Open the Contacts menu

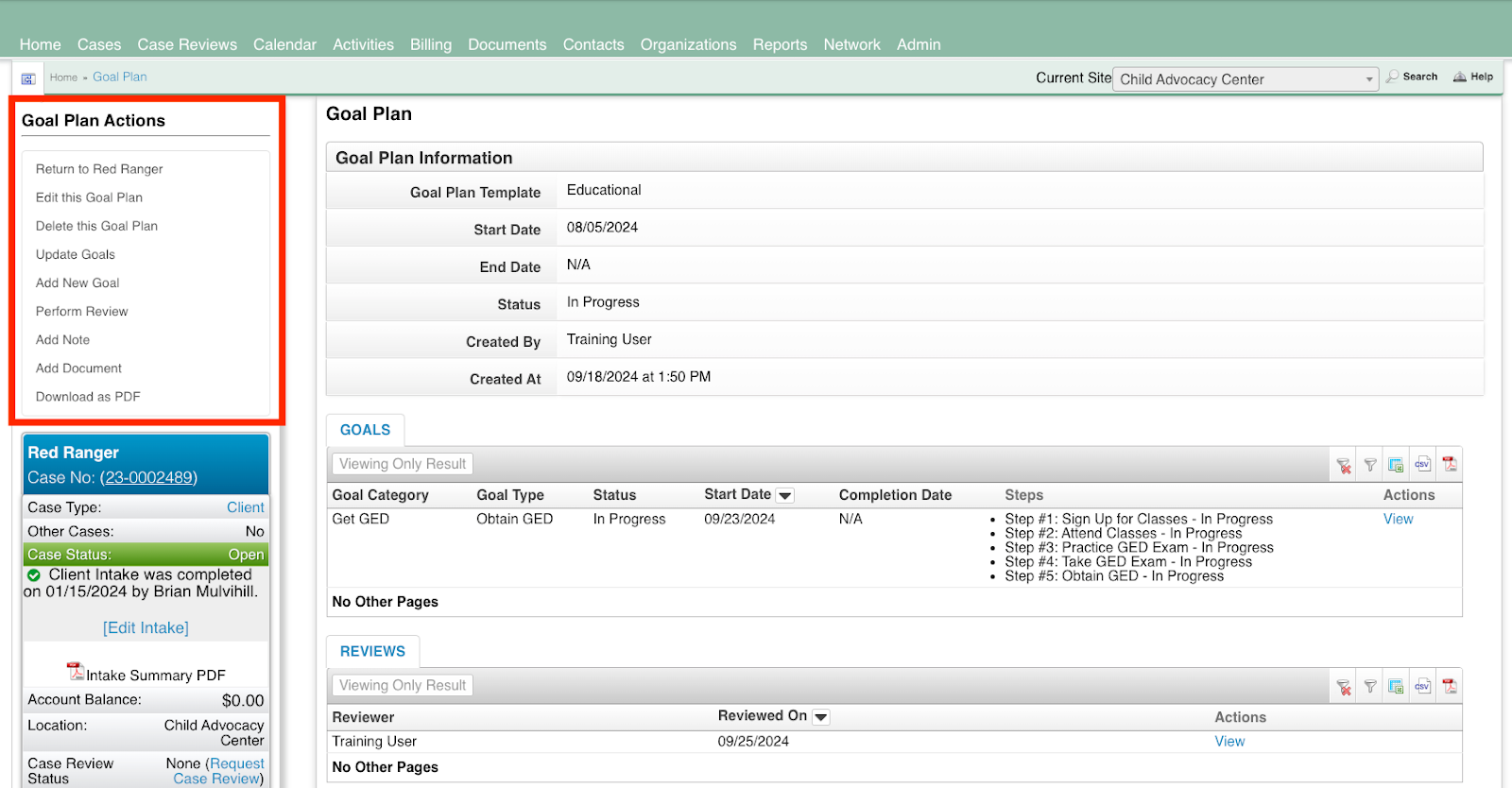[593, 44]
